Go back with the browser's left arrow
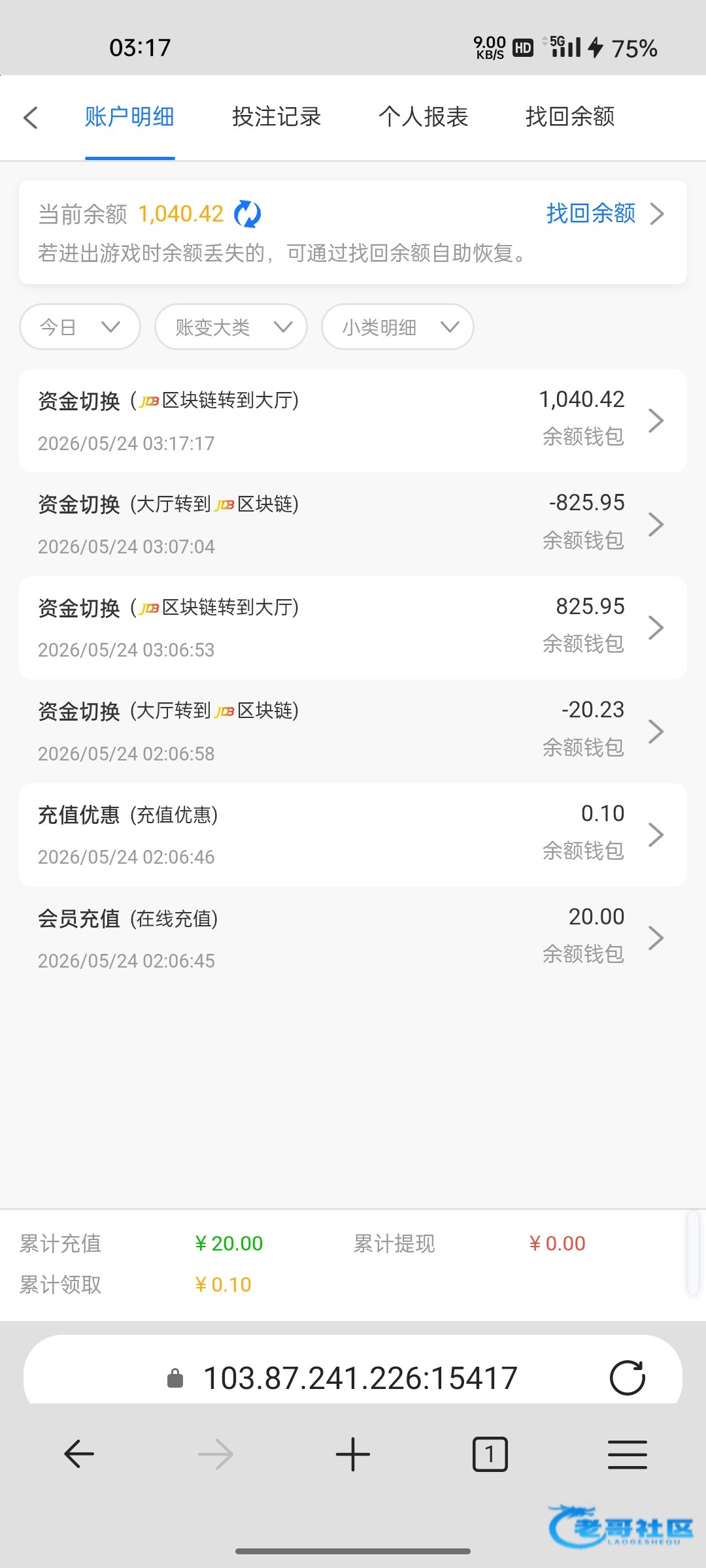The image size is (706, 1568). pos(79,1454)
